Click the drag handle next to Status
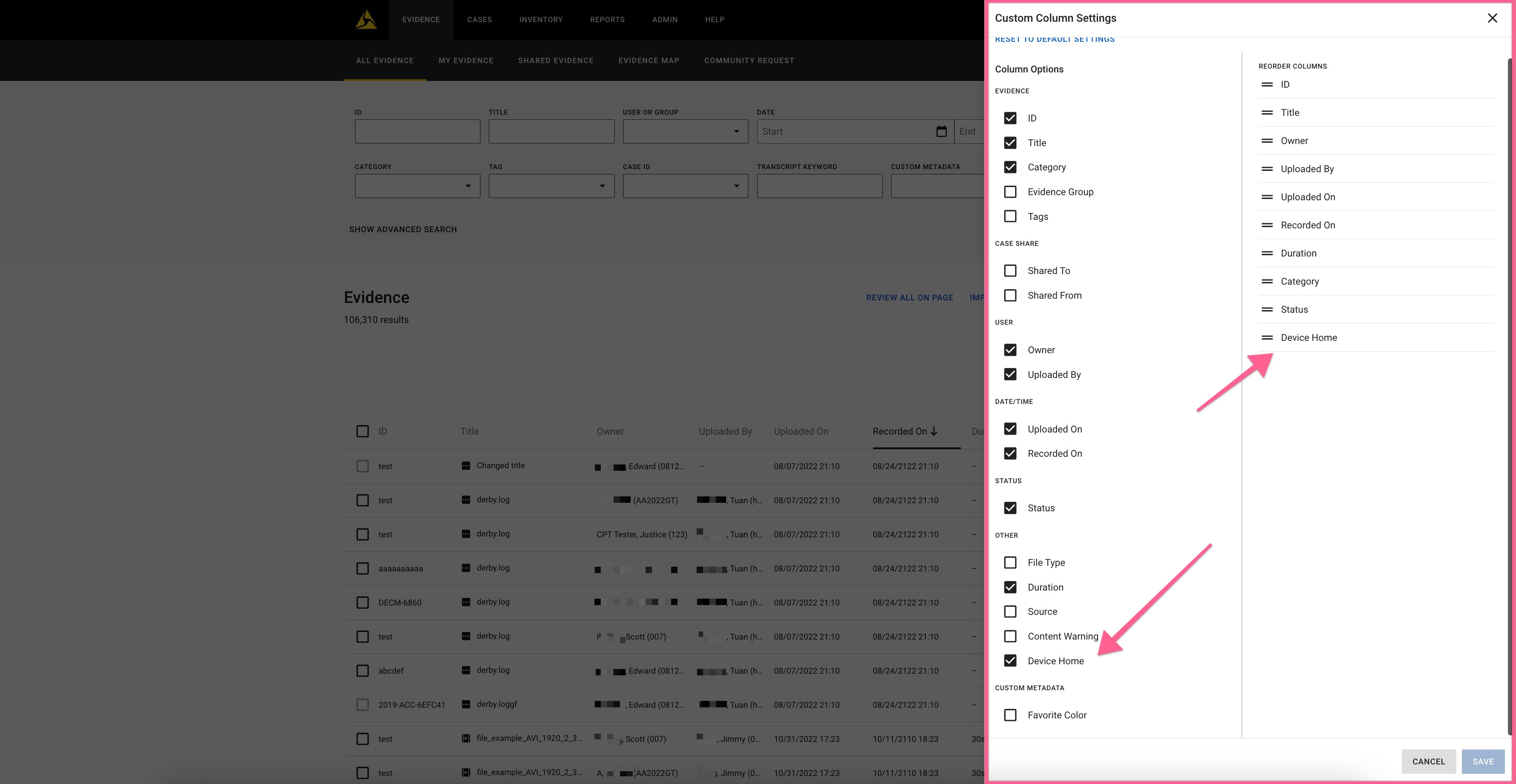 (1267, 310)
